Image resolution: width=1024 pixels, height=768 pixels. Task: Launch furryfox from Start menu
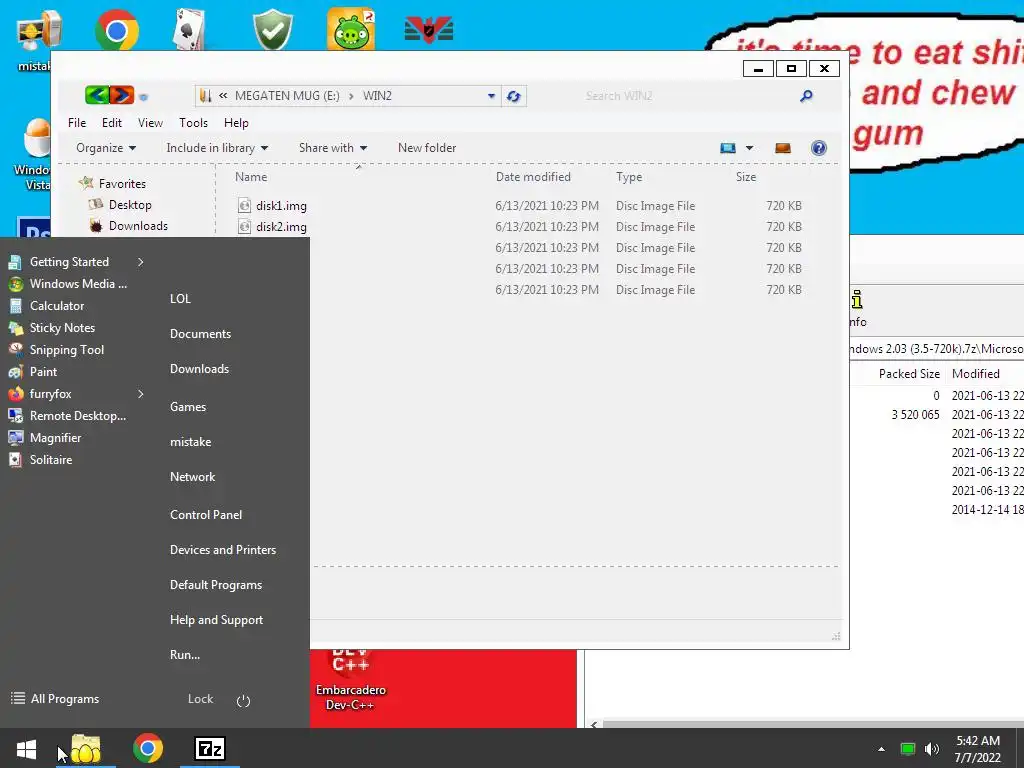(50, 394)
